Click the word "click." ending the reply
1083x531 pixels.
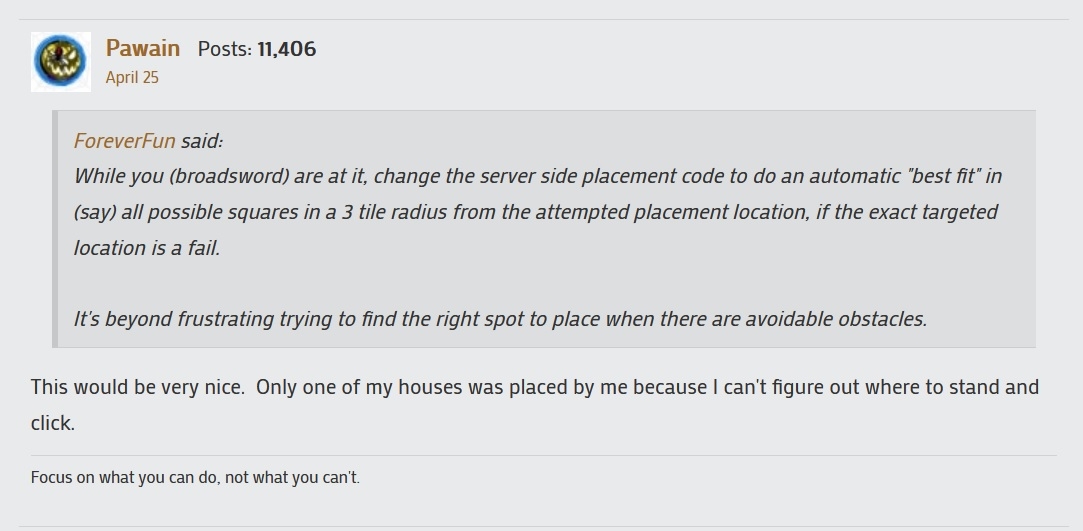click(x=53, y=423)
